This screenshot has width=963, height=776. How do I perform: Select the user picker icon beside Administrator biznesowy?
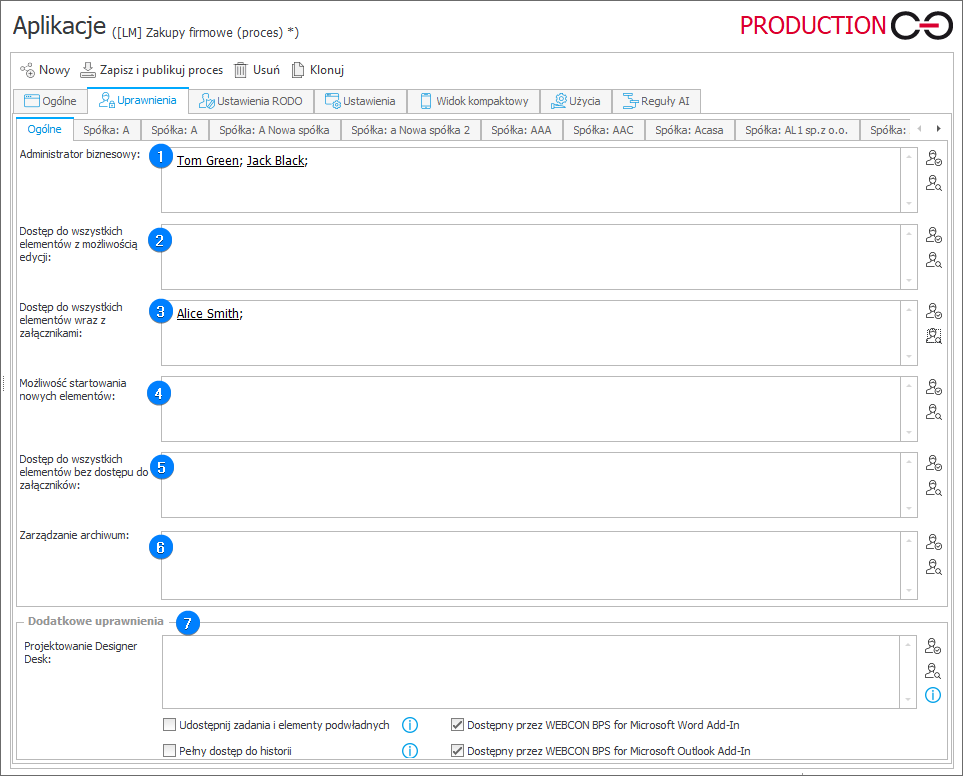pyautogui.click(x=933, y=157)
